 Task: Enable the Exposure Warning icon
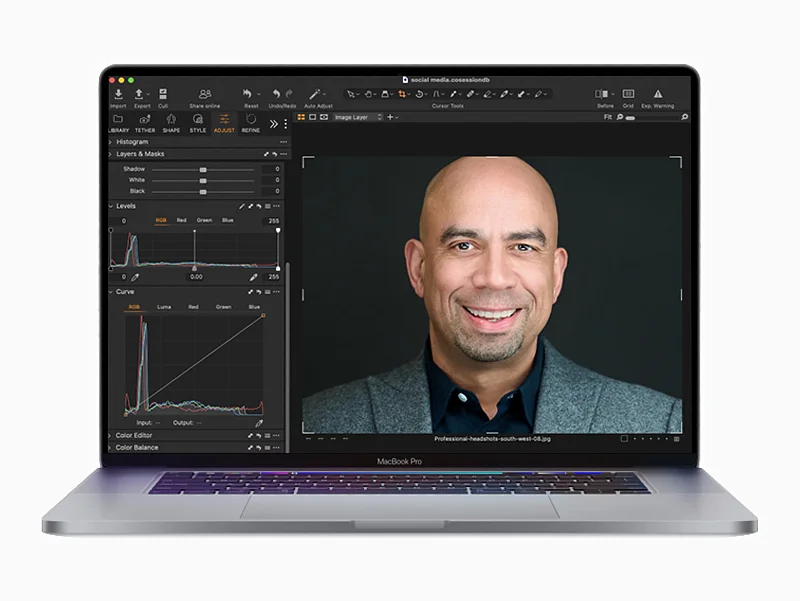[658, 94]
